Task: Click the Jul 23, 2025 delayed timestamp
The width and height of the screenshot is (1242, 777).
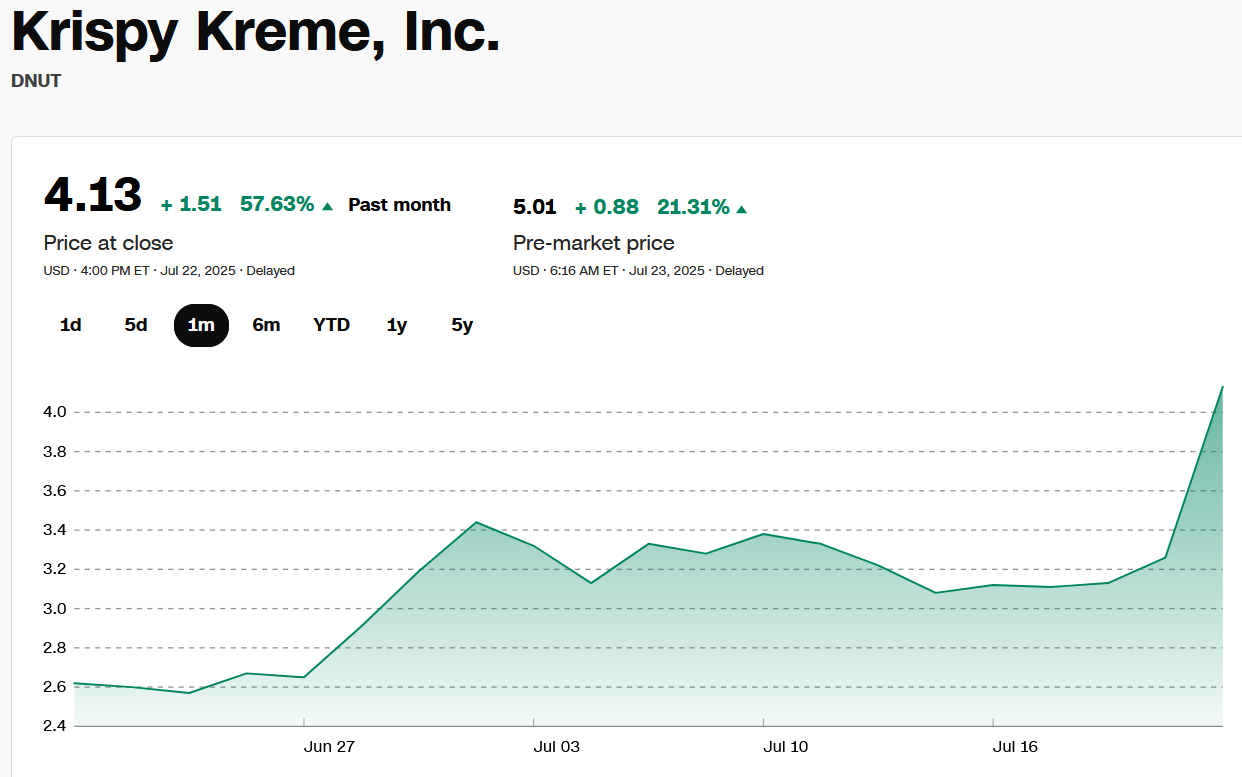Action: tap(638, 271)
